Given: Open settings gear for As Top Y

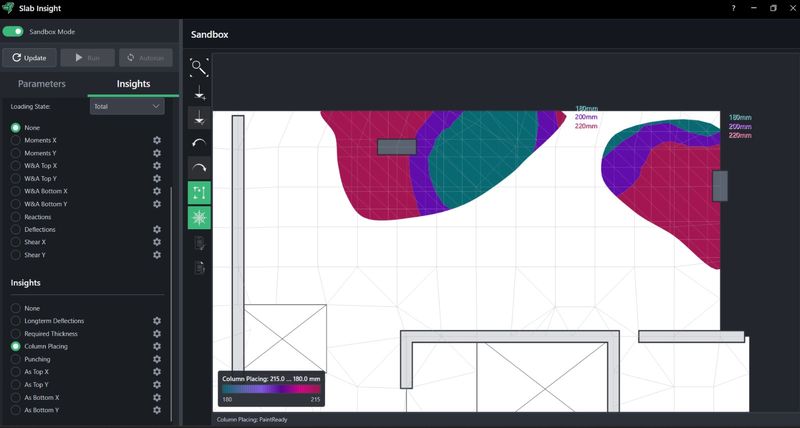Looking at the screenshot, I should pos(157,385).
